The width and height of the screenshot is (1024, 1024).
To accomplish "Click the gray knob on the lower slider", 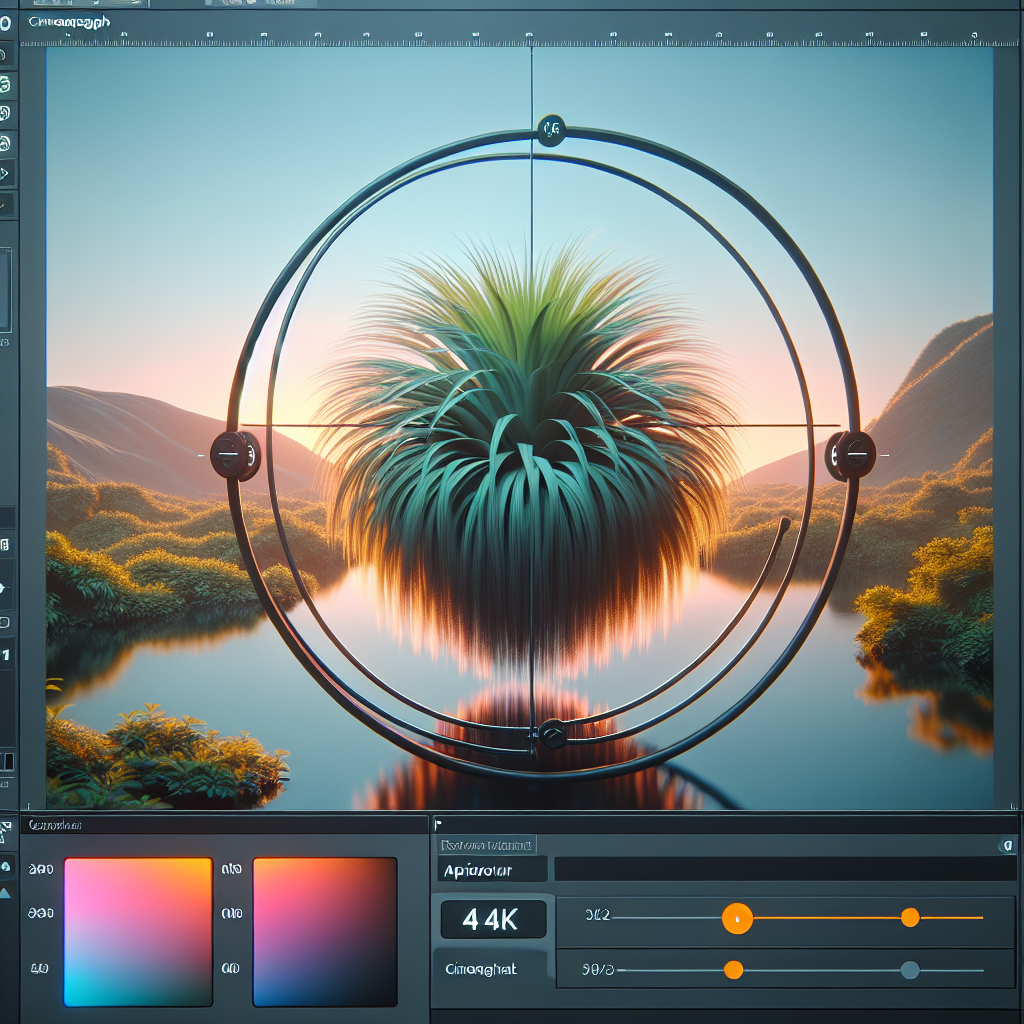I will tap(910, 970).
